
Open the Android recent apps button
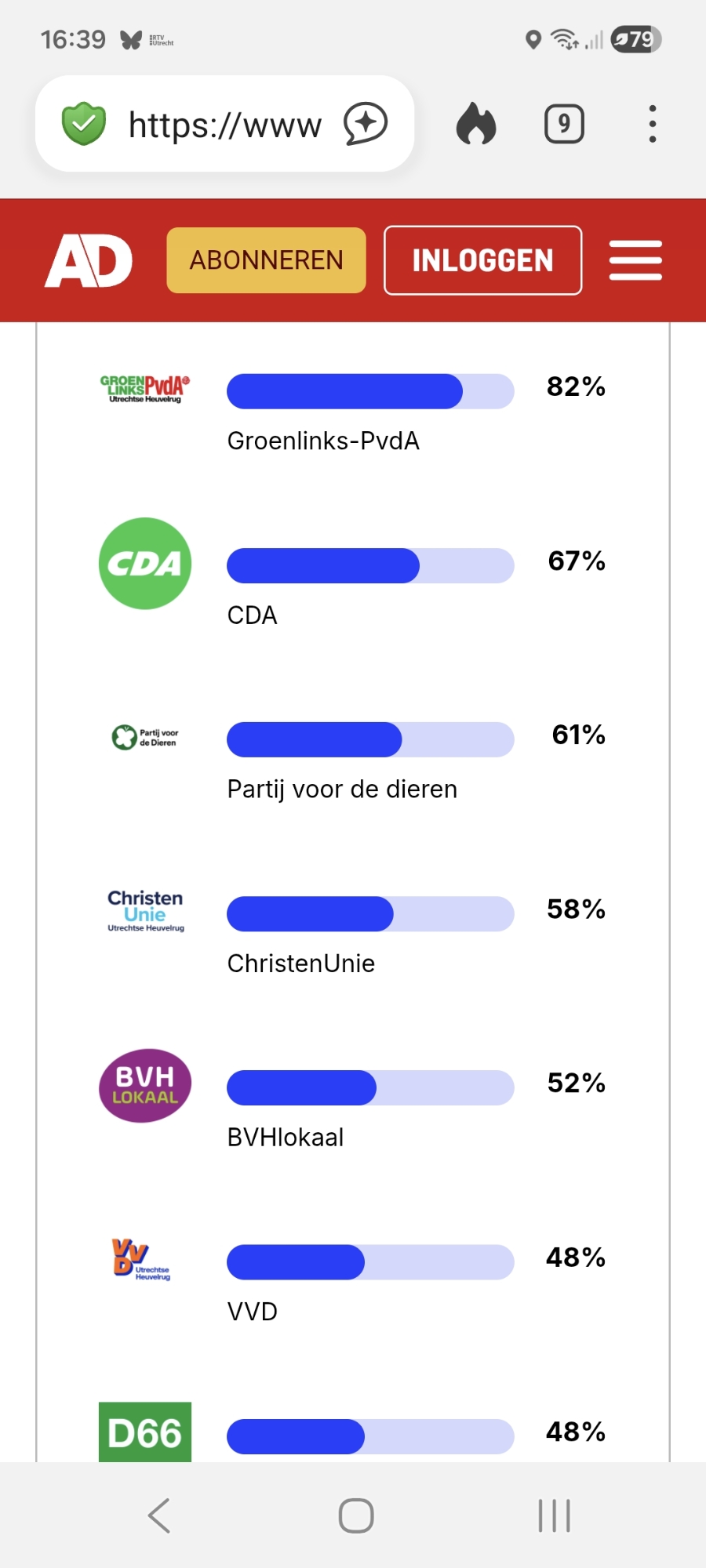click(x=555, y=1515)
